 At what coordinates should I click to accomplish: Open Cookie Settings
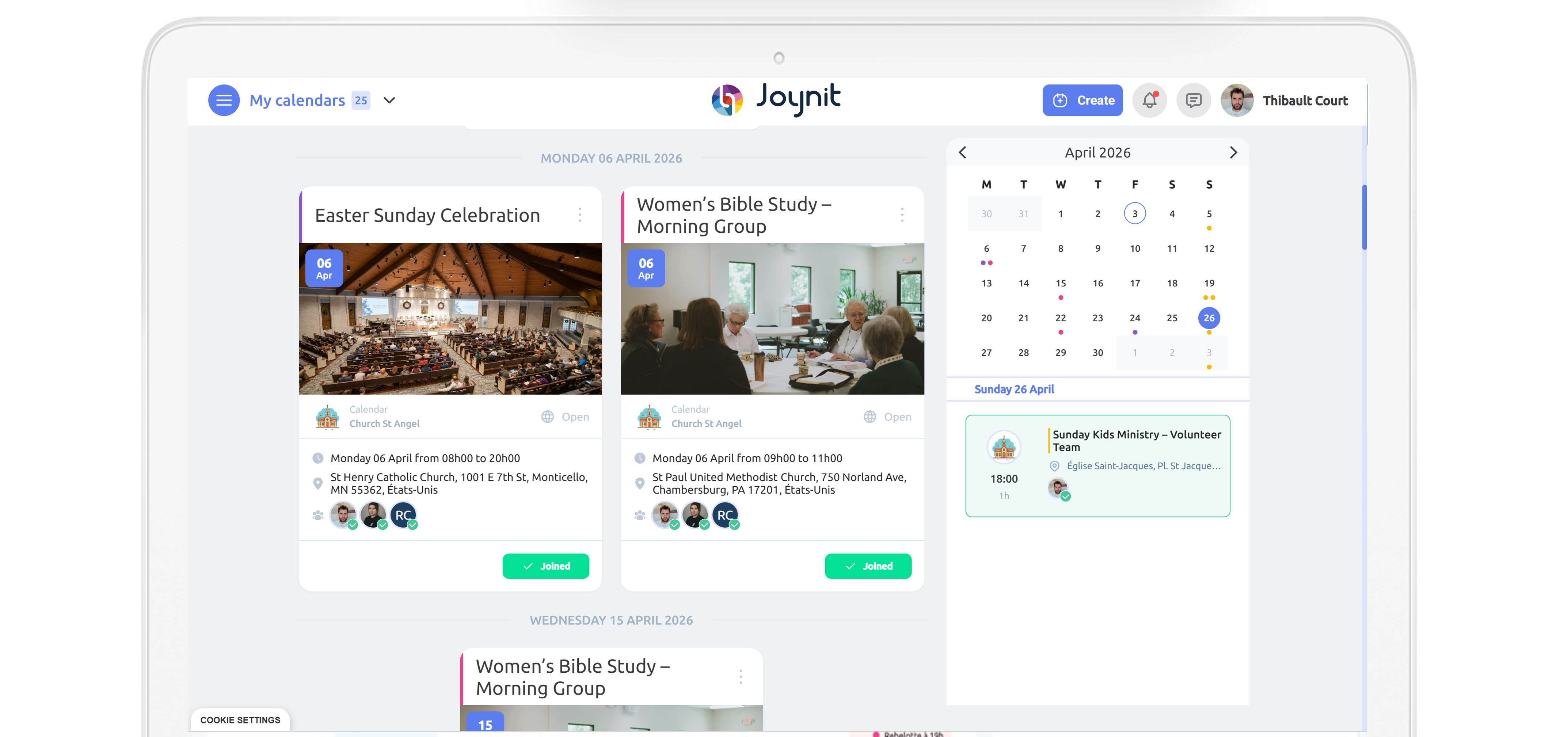[x=240, y=720]
